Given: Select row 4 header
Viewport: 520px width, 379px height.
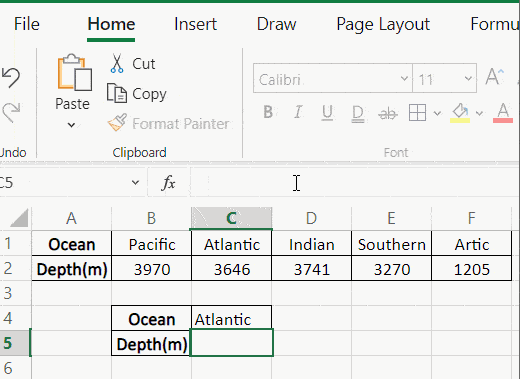Looking at the screenshot, I should tap(15, 318).
